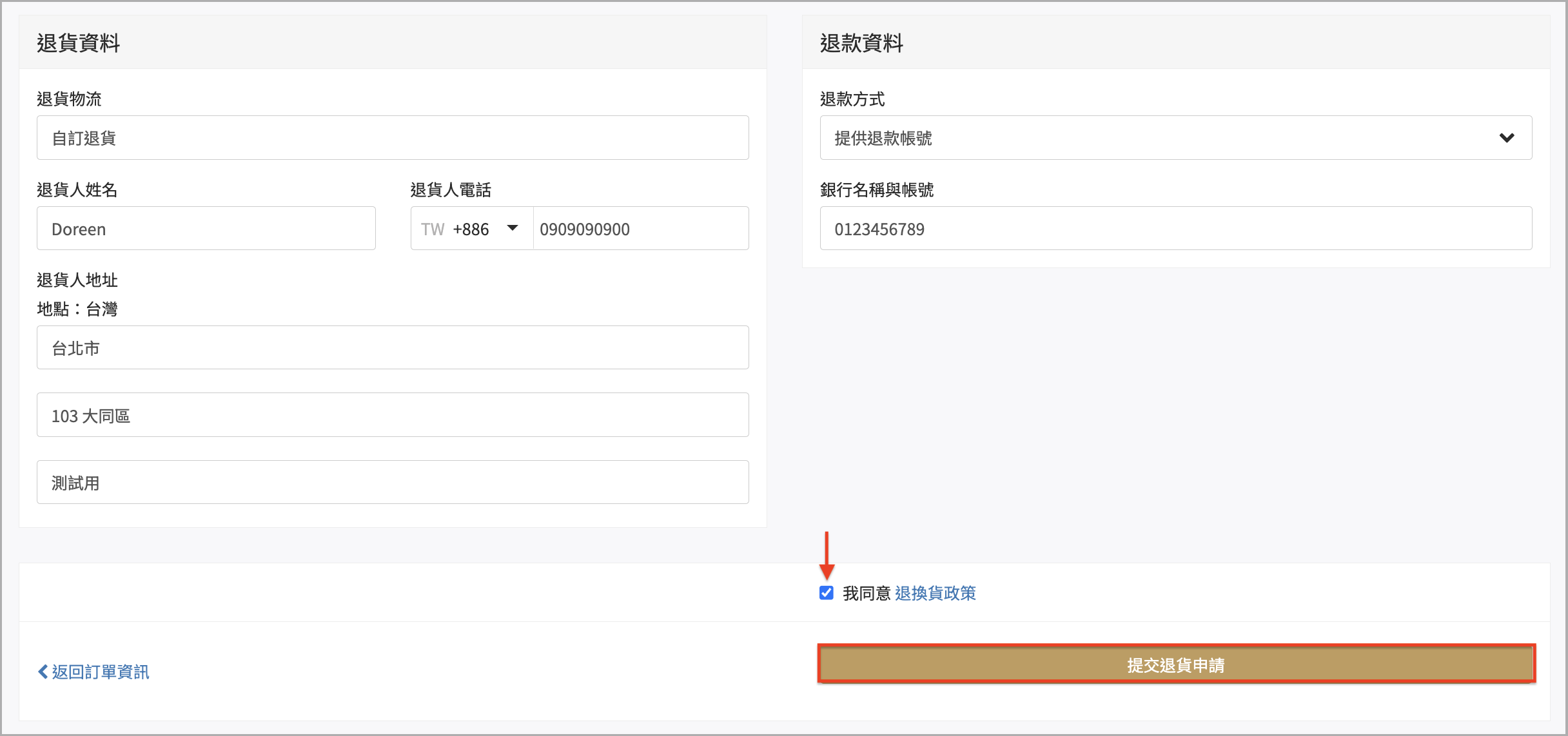The height and width of the screenshot is (736, 1568).
Task: Click the submit return request button
Action: click(1175, 664)
